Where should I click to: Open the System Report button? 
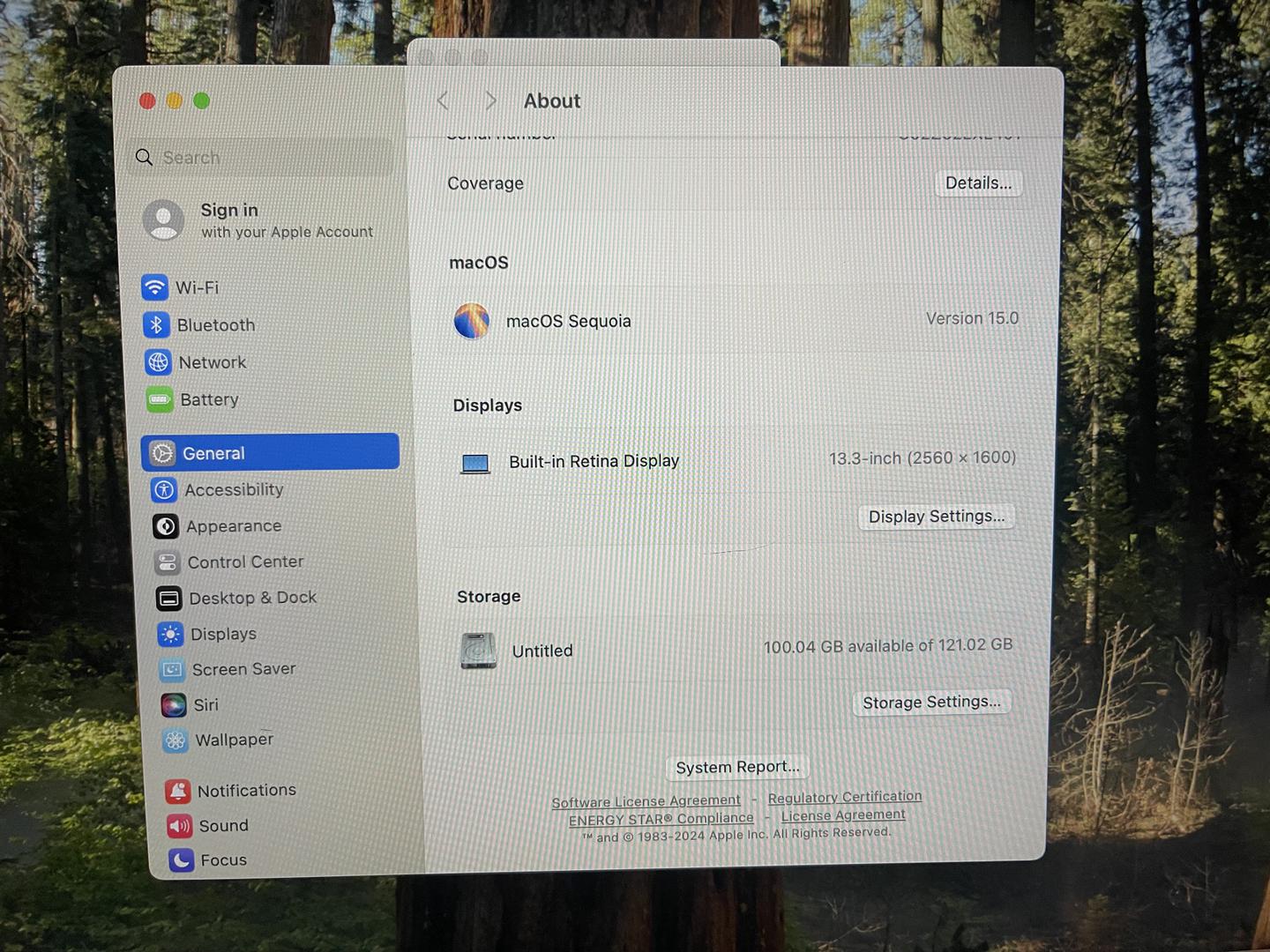coord(737,767)
